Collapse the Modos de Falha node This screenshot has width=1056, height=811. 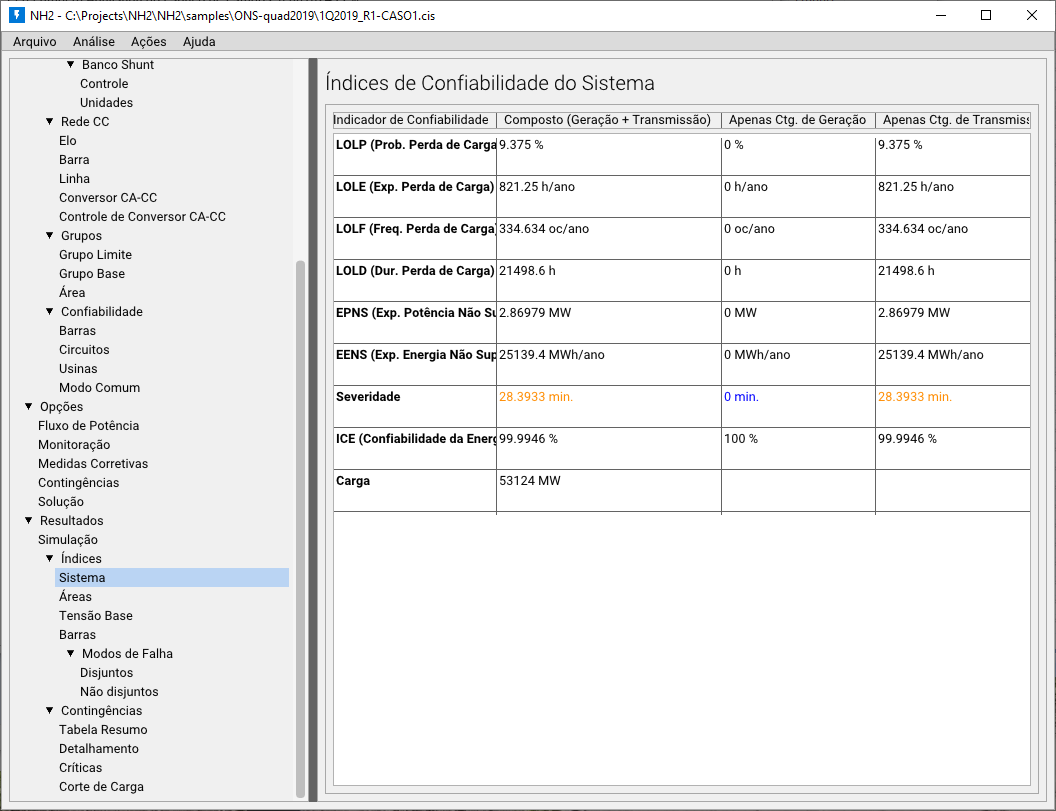coord(71,653)
